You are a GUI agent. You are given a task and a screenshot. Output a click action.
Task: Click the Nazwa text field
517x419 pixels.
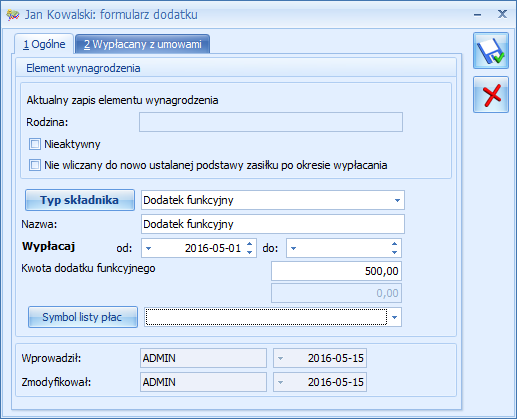click(x=273, y=224)
